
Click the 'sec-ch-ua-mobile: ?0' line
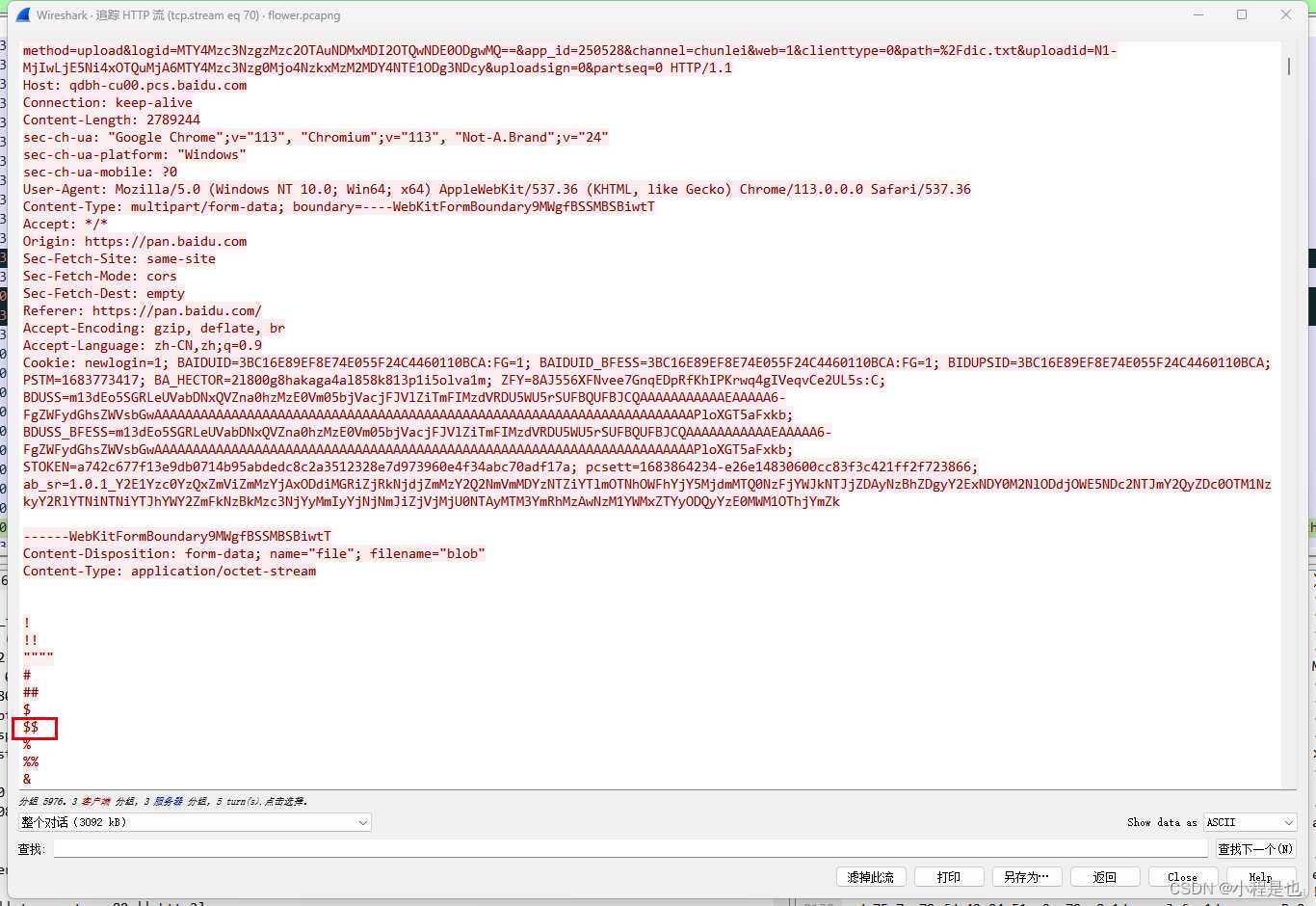coord(100,172)
